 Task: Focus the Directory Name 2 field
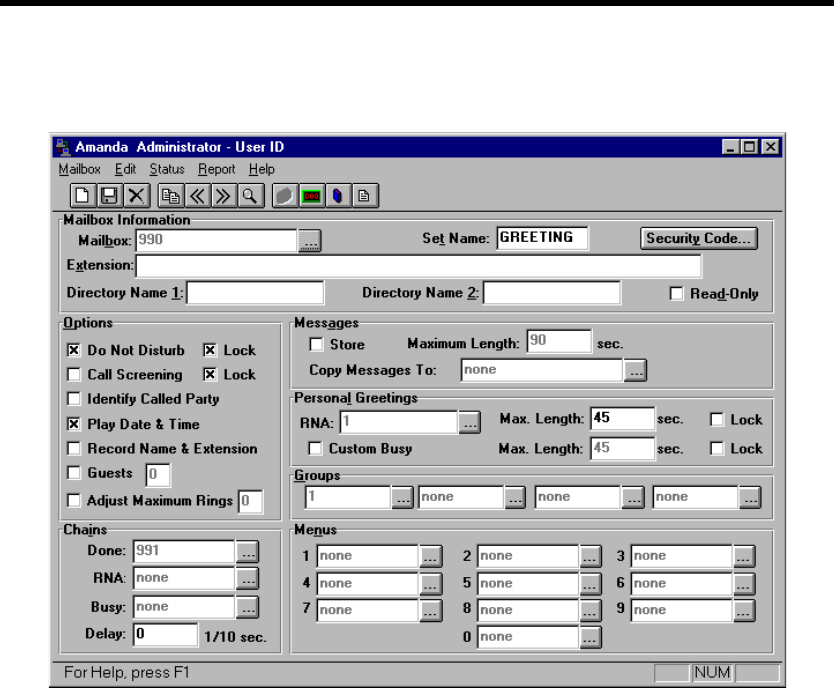pyautogui.click(x=552, y=293)
